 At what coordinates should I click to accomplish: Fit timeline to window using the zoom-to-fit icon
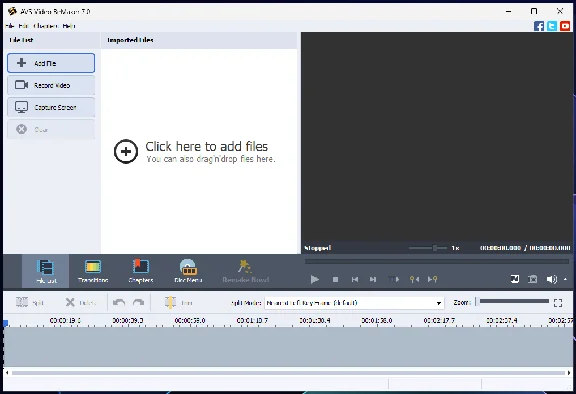[558, 303]
